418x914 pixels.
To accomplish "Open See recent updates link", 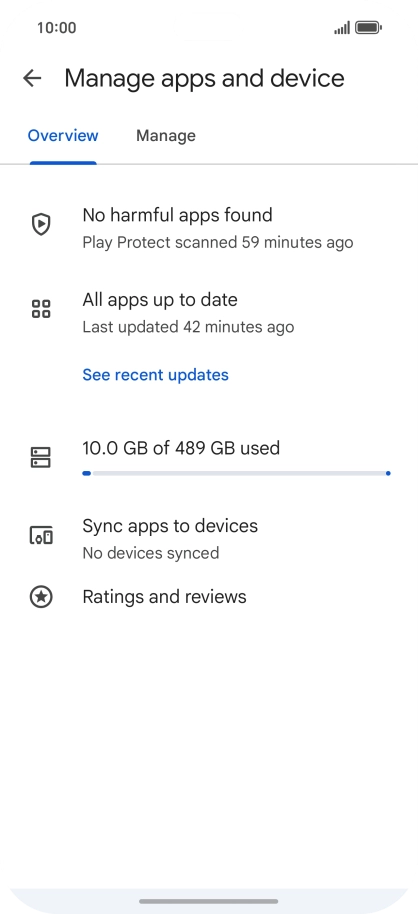I will 156,375.
